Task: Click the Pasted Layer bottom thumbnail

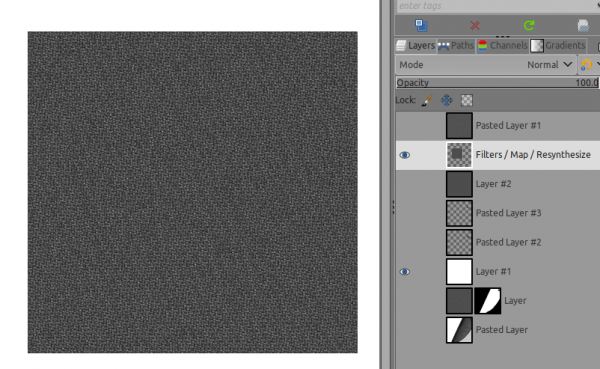Action: click(459, 330)
